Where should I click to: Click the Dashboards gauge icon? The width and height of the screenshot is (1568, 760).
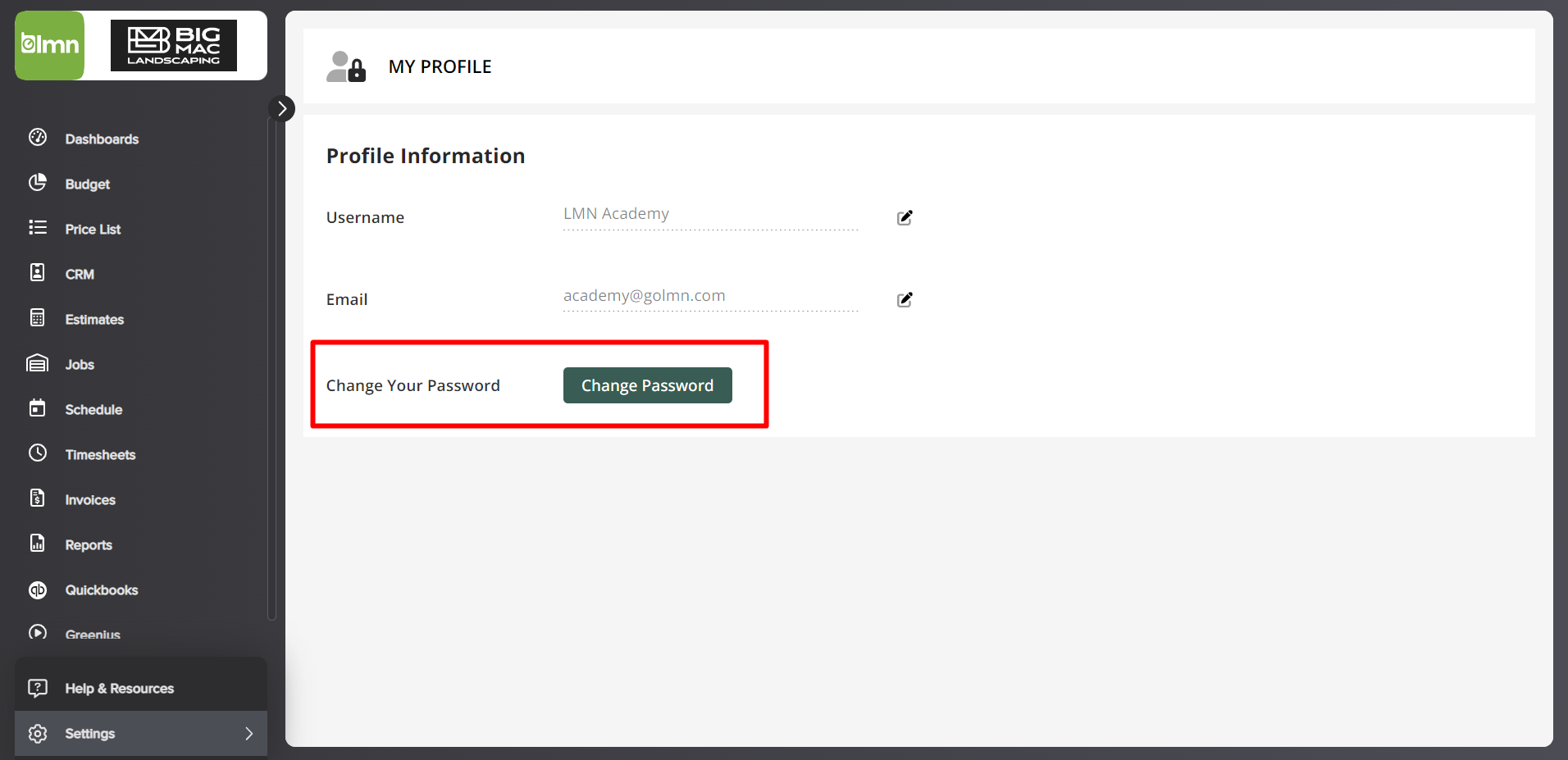(38, 138)
